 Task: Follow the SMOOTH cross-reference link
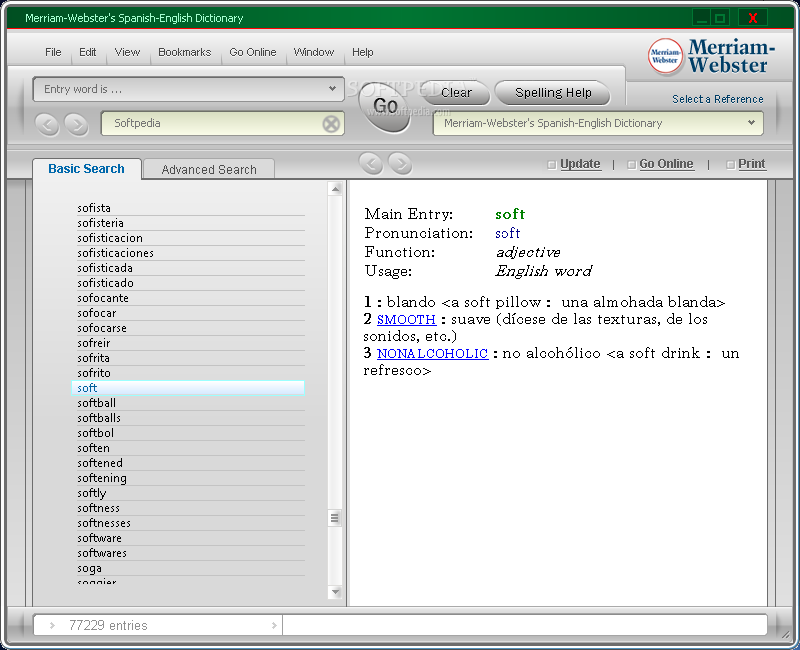point(406,320)
